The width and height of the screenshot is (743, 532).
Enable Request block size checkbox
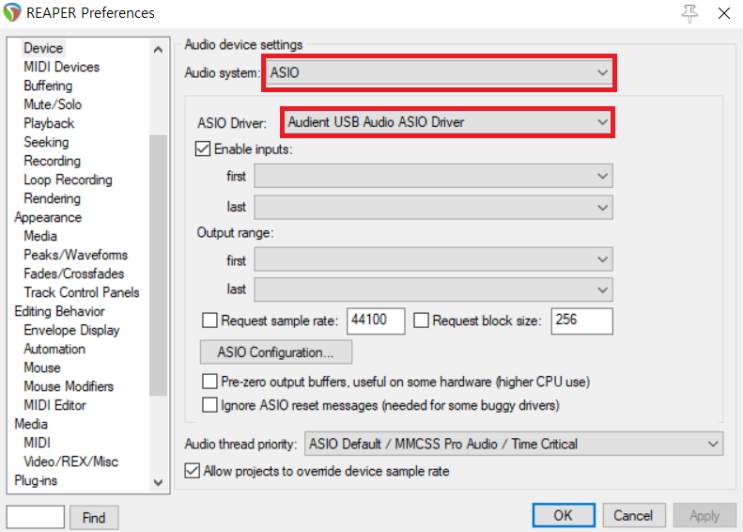(421, 320)
